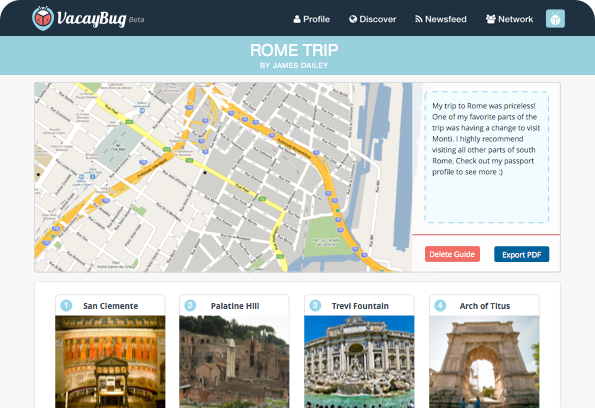Open the Palatine Hill photo thumbnail

(x=234, y=362)
